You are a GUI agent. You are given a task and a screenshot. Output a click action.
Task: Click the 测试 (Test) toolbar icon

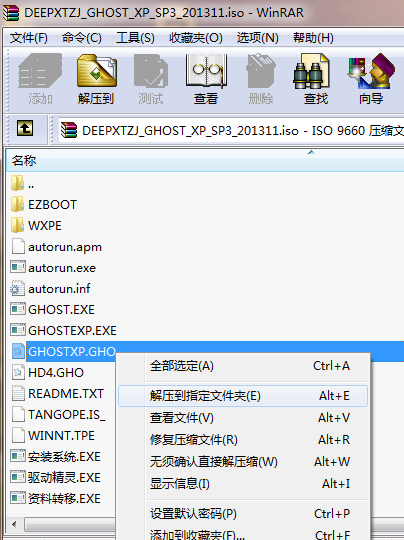pos(151,71)
